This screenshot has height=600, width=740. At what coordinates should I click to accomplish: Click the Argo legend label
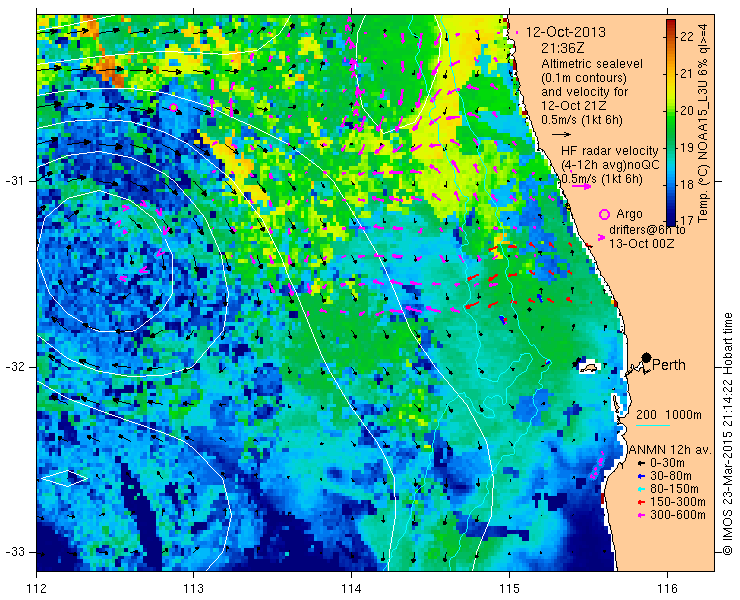(629, 214)
